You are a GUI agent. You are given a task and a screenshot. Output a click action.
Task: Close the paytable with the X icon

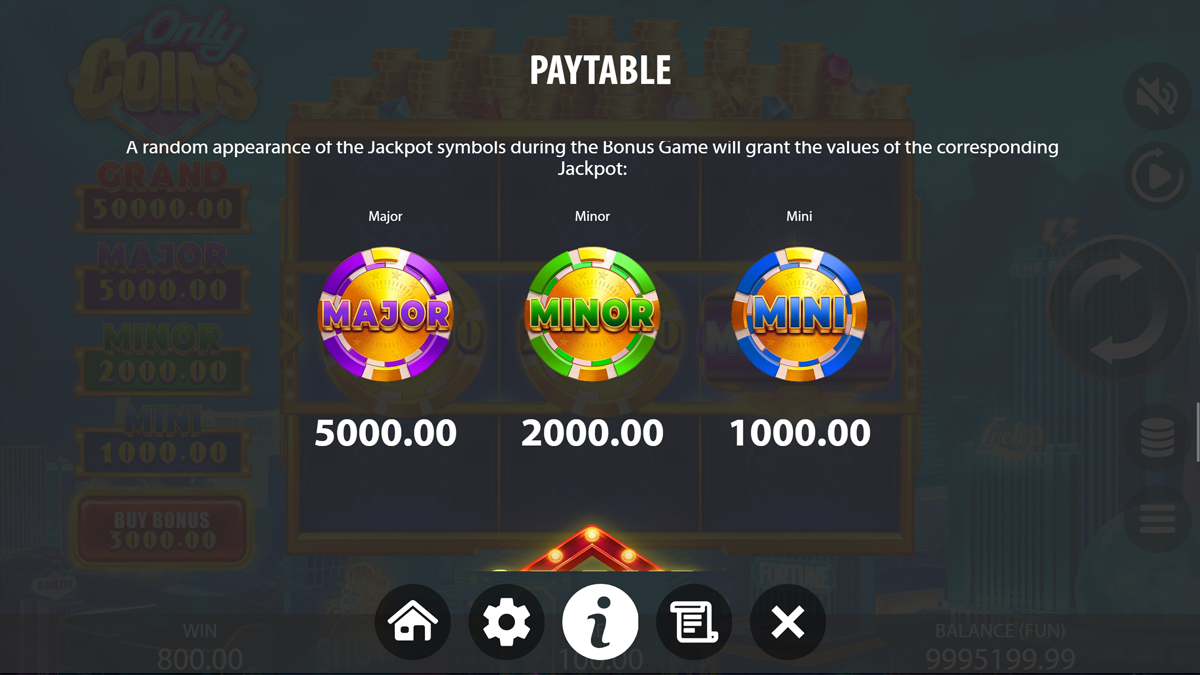(x=788, y=622)
